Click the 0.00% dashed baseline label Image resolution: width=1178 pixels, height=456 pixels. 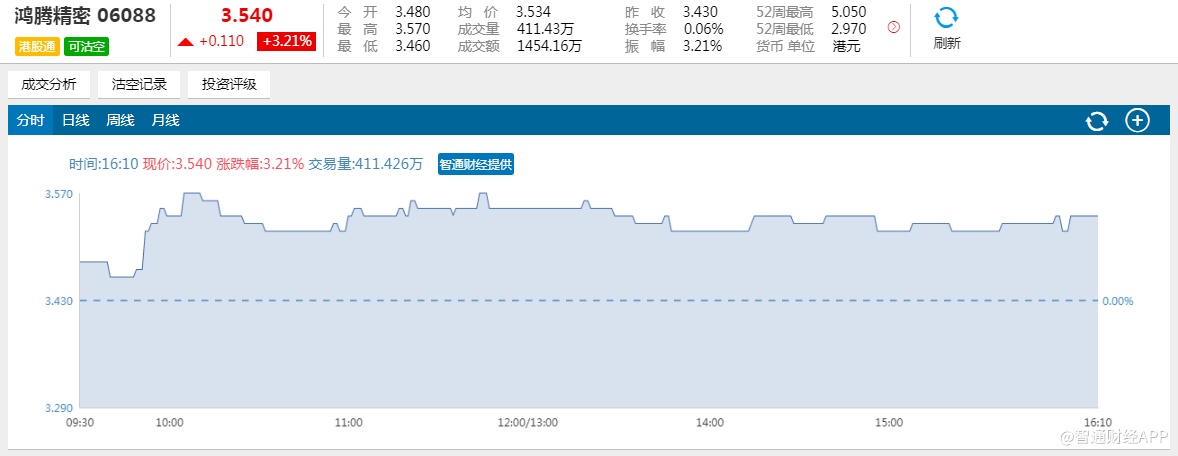click(1116, 301)
